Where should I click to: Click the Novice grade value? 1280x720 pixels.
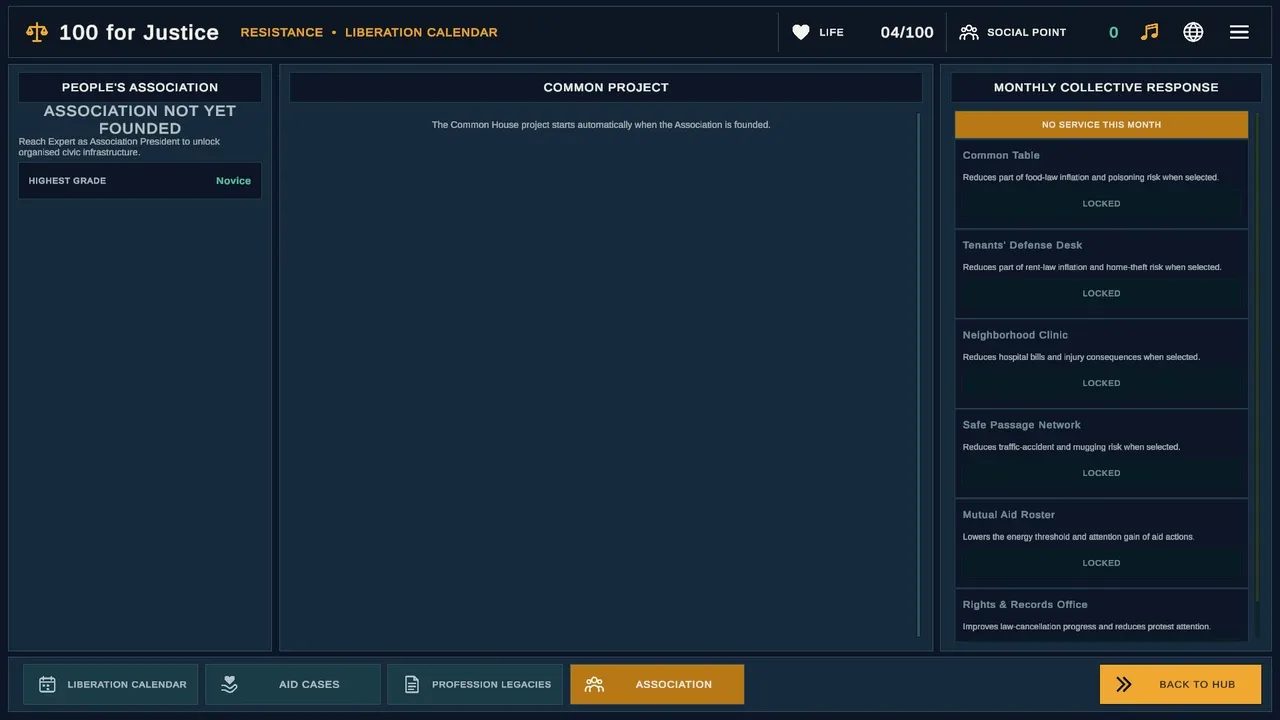(x=233, y=181)
